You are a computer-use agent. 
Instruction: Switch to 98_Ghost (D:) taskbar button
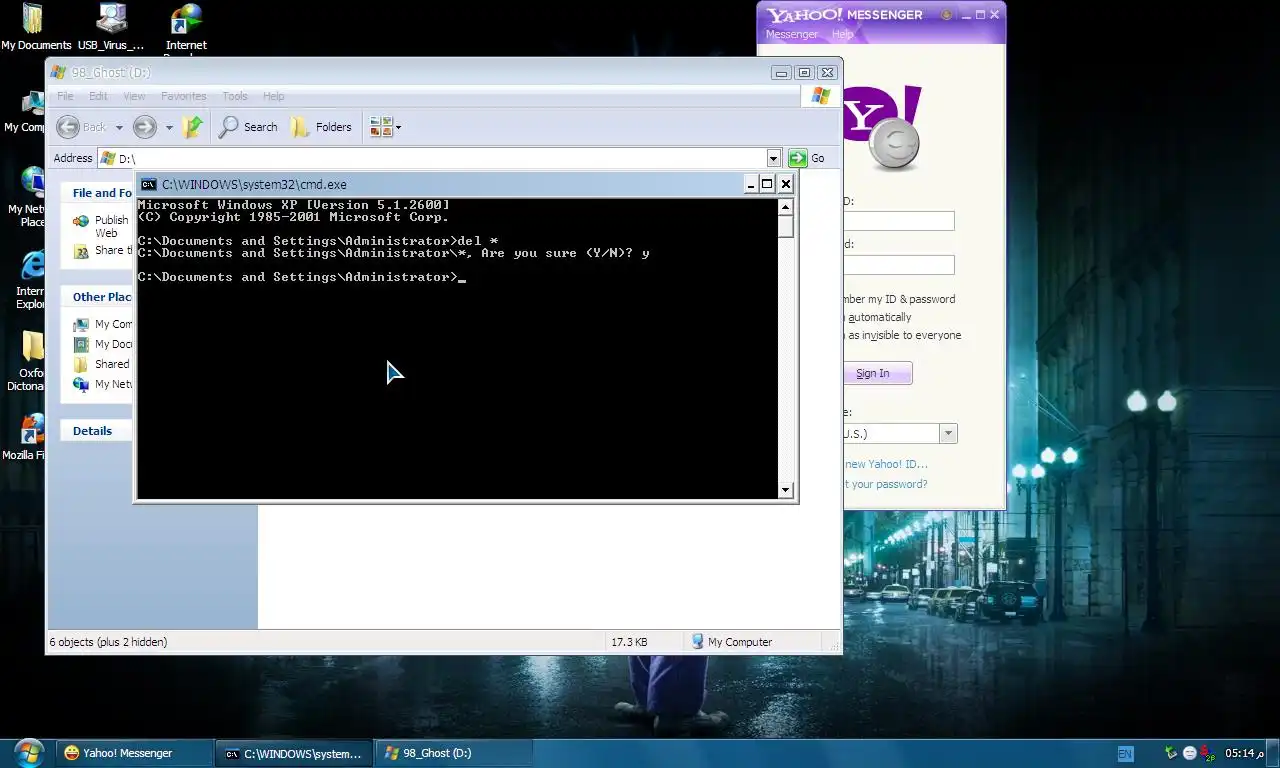[453, 753]
